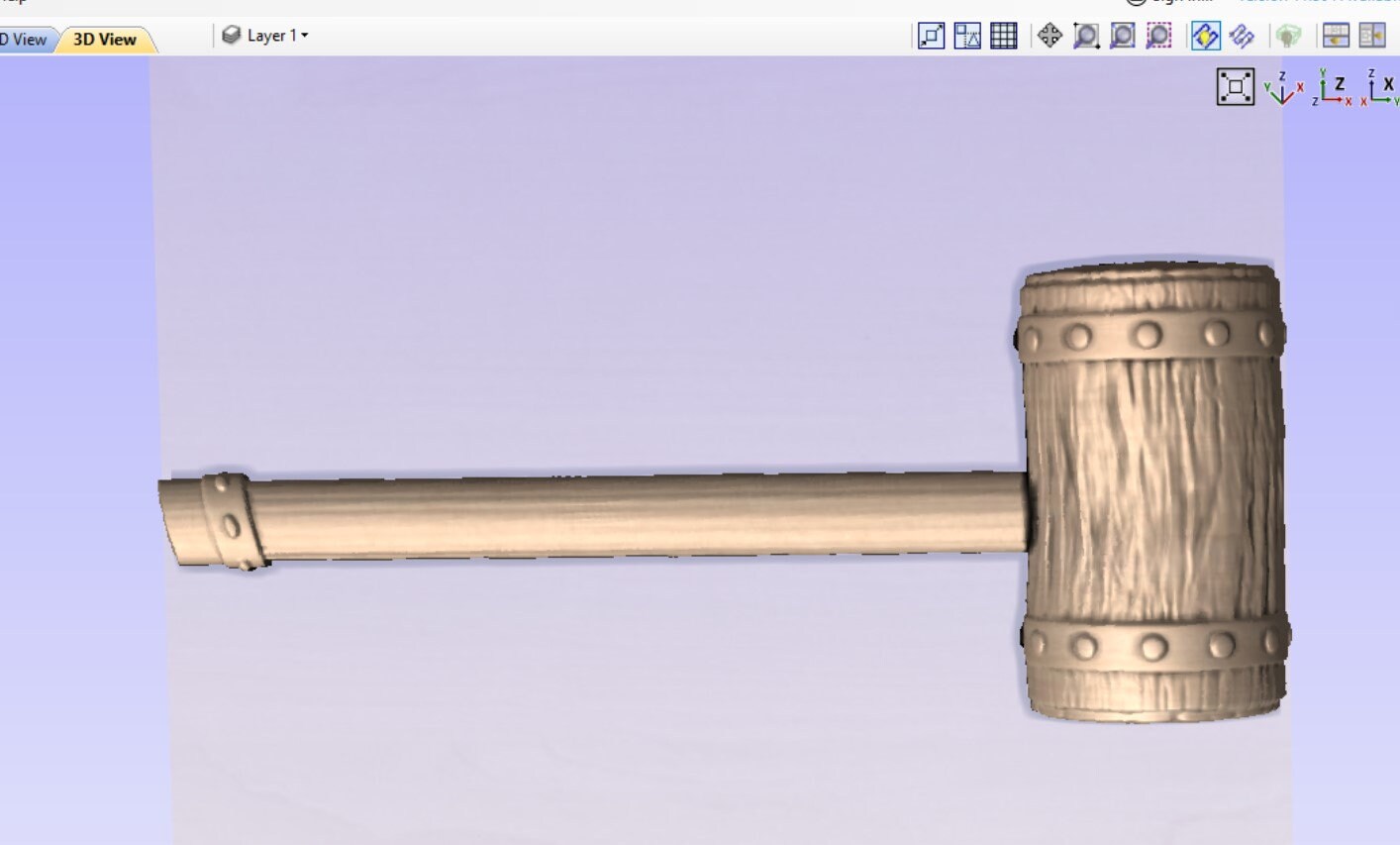Viewport: 1400px width, 845px height.
Task: Open the Snap Grid settings icon
Action: coord(1003,36)
